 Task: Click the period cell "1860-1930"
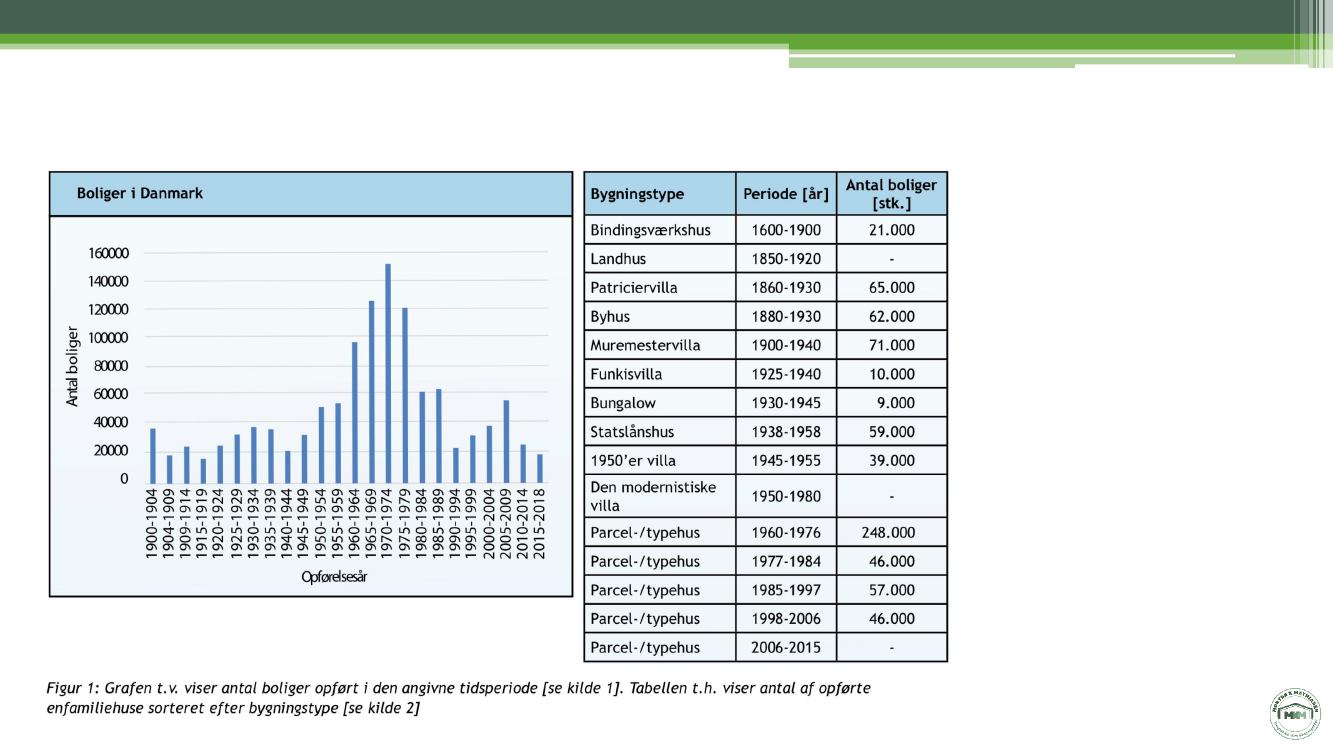click(786, 288)
